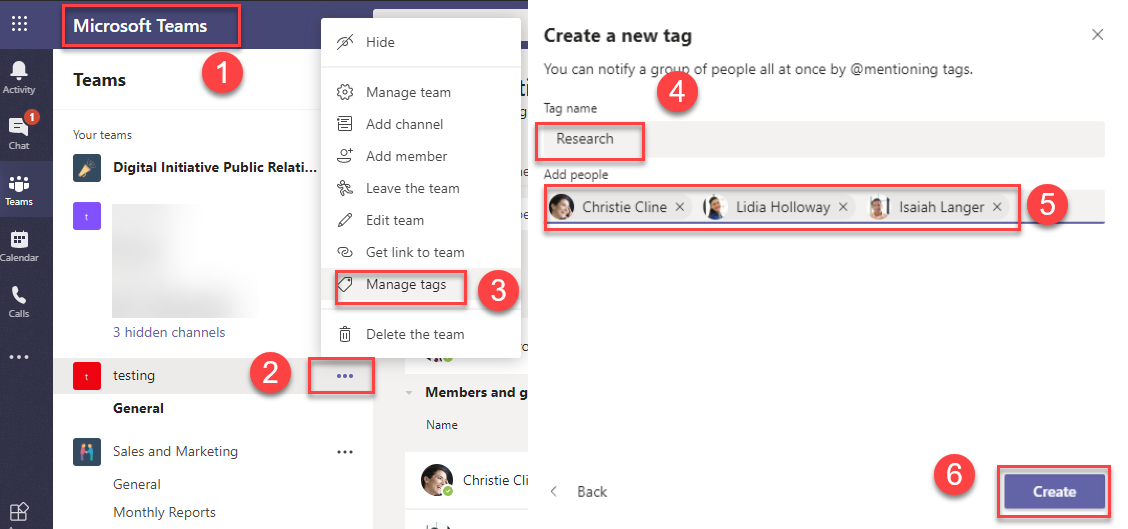
Task: Go Back from the tag dialog
Action: click(581, 492)
